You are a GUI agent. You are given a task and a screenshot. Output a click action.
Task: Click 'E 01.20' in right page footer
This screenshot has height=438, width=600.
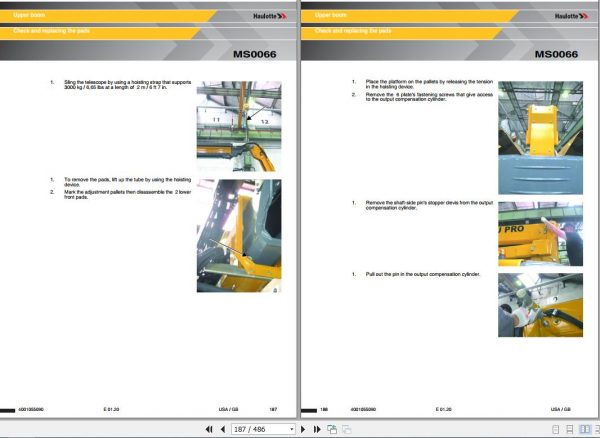click(443, 409)
